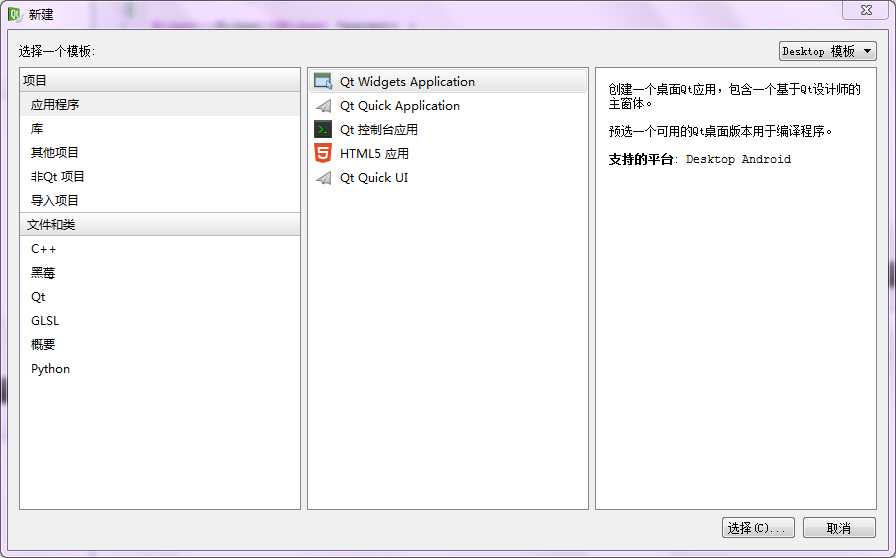Choose the HTML5 应用 template
This screenshot has width=896, height=558.
(x=448, y=154)
